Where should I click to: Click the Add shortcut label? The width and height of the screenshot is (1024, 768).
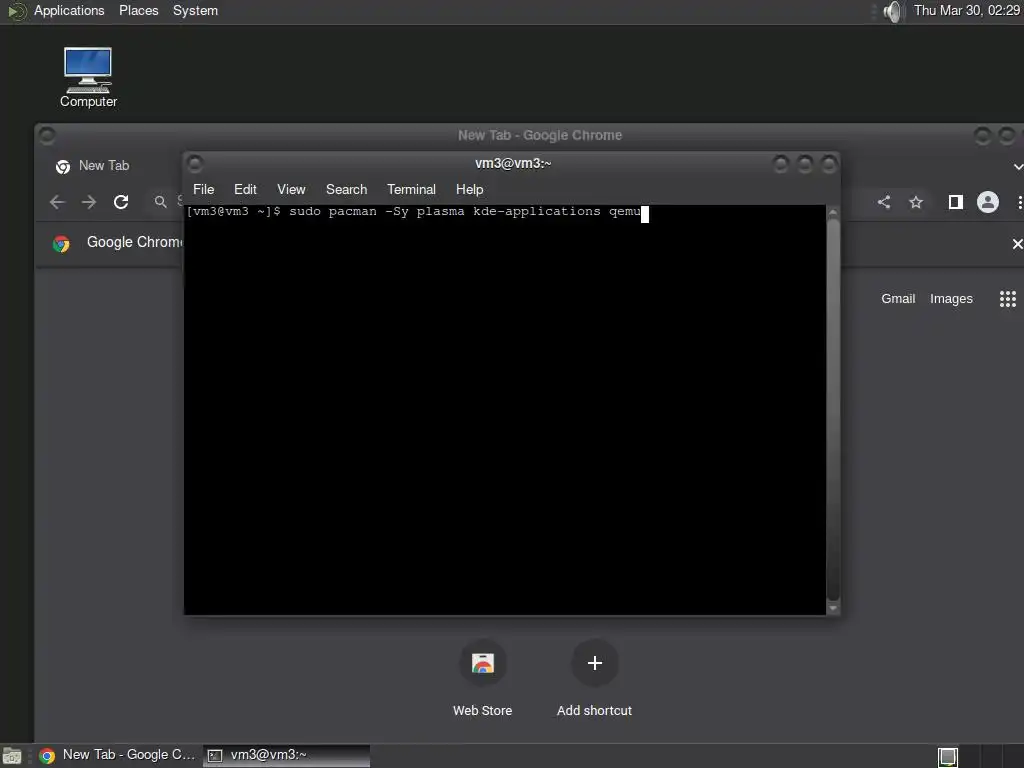(594, 711)
